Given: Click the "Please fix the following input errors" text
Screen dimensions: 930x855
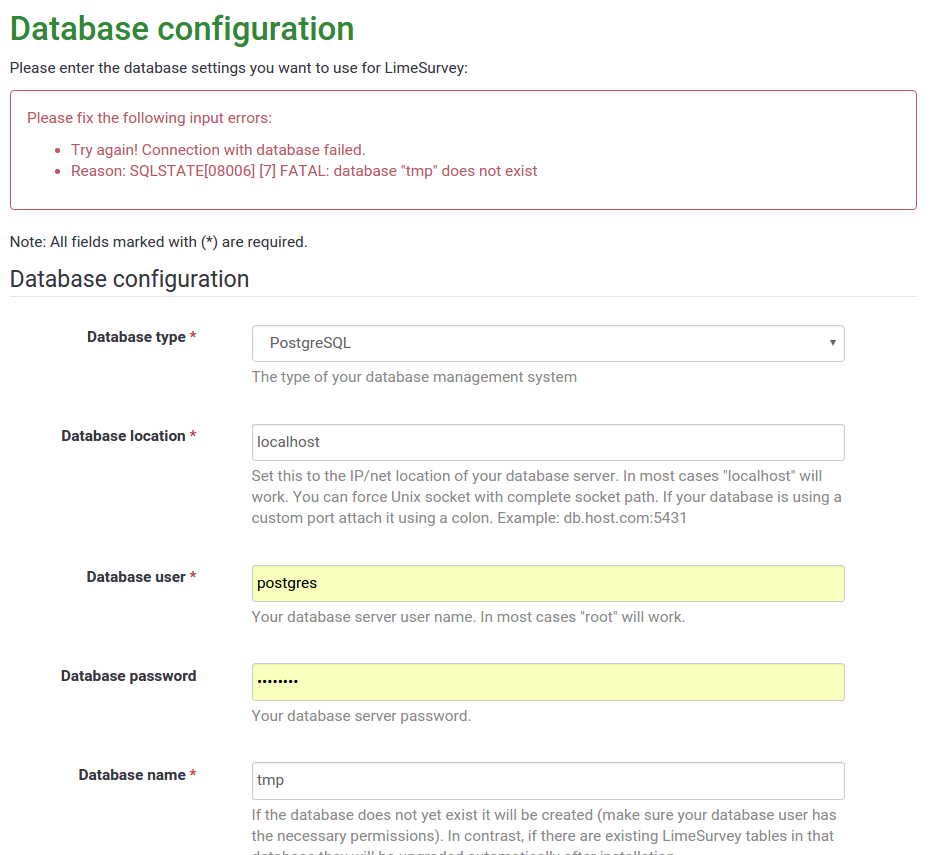Looking at the screenshot, I should pyautogui.click(x=149, y=118).
